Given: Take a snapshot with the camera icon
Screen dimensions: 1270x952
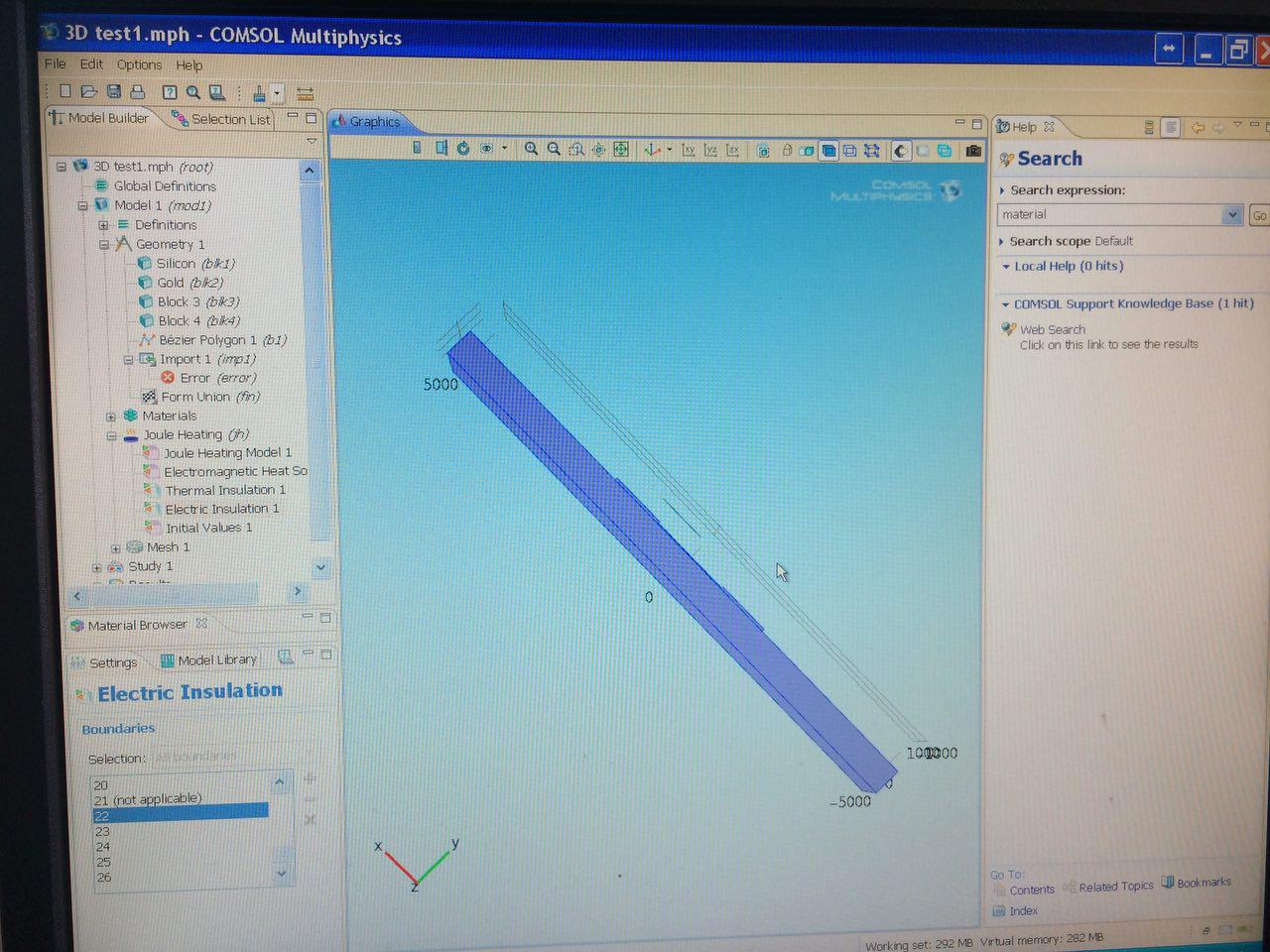Looking at the screenshot, I should click(x=973, y=151).
